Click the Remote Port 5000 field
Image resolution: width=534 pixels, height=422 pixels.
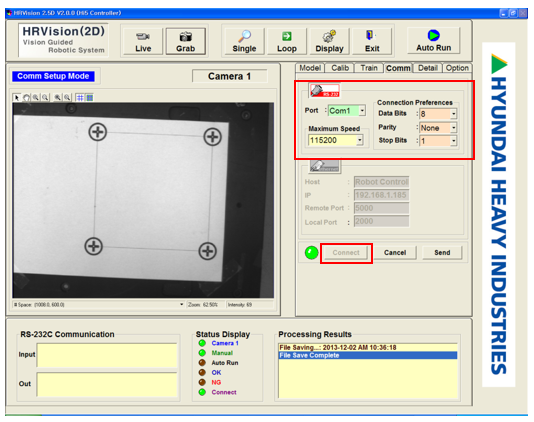[x=381, y=208]
